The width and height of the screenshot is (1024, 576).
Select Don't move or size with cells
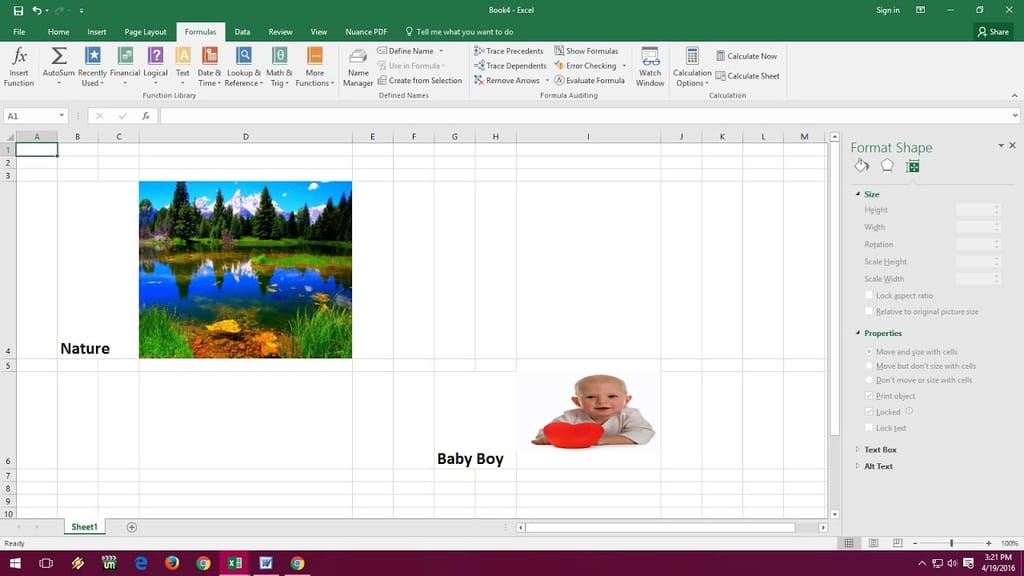tap(869, 380)
